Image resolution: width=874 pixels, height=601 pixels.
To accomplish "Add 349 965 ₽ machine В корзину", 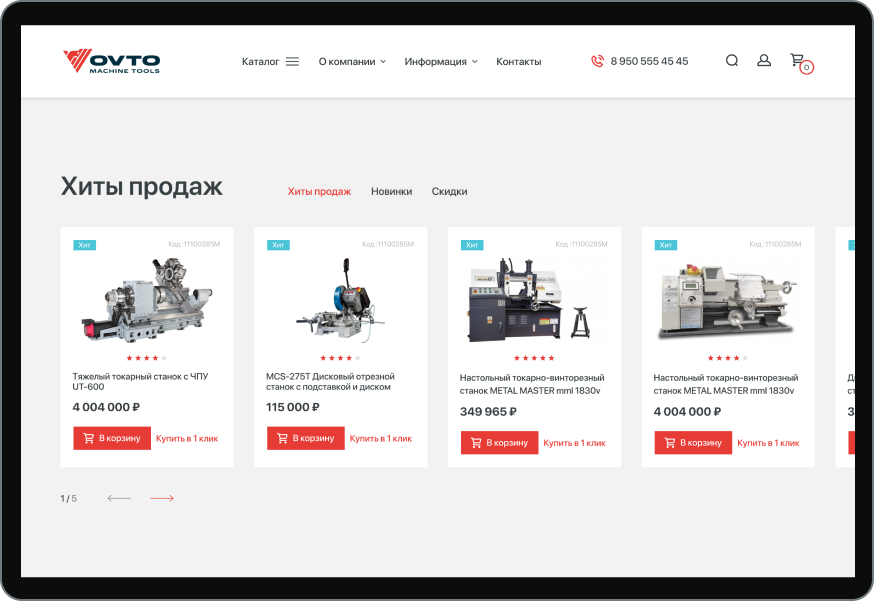I will tap(499, 443).
